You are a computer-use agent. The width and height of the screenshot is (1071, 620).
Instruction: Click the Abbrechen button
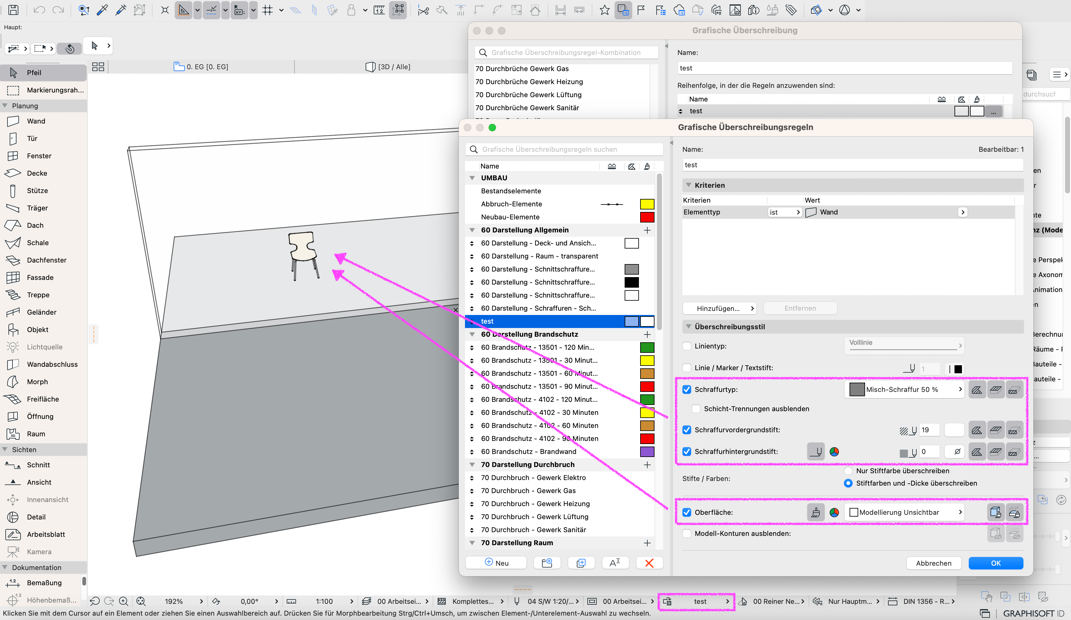(x=934, y=563)
